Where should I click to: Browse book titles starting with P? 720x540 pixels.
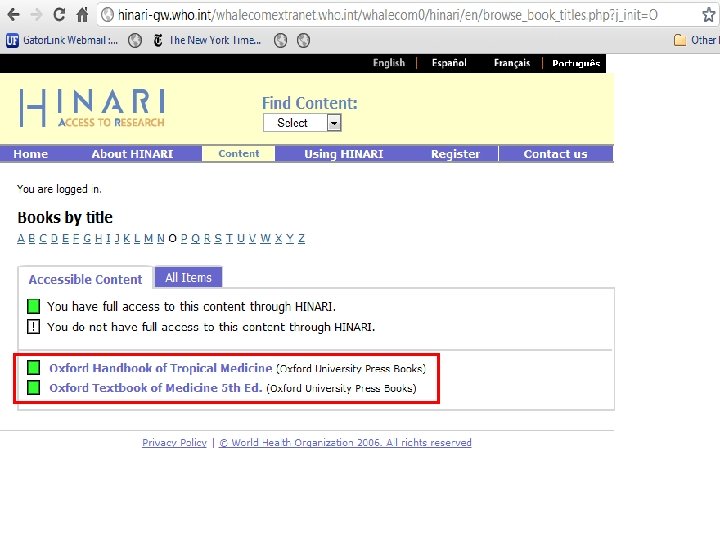point(184,238)
